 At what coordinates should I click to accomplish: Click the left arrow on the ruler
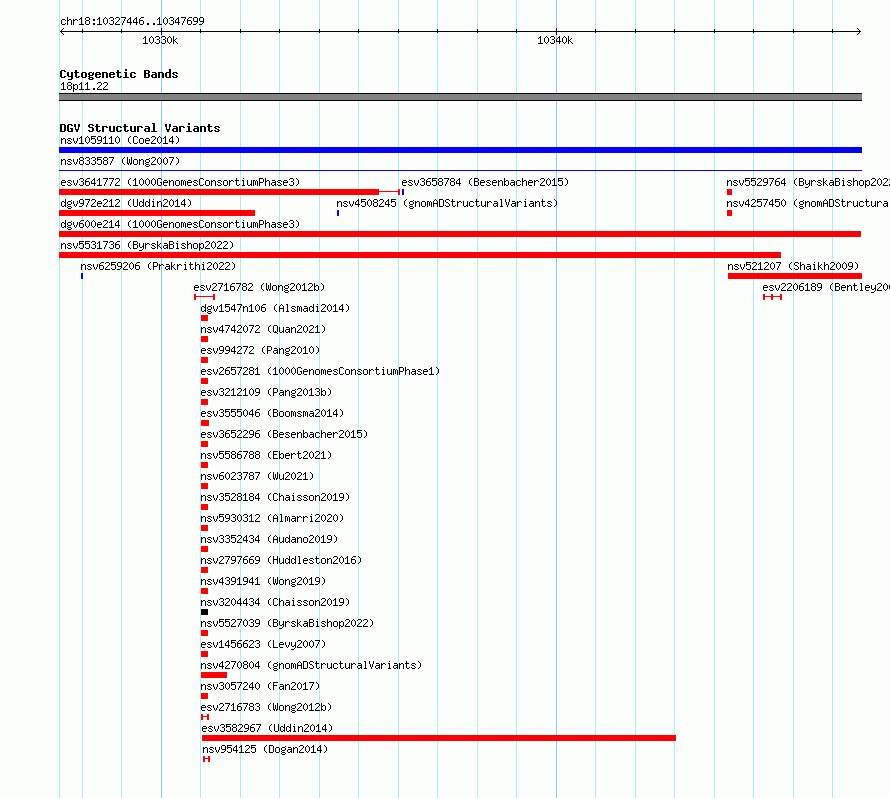(x=62, y=32)
